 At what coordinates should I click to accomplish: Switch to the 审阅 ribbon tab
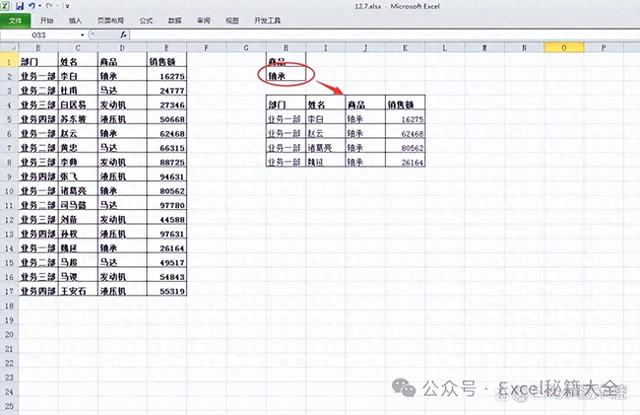click(x=203, y=20)
